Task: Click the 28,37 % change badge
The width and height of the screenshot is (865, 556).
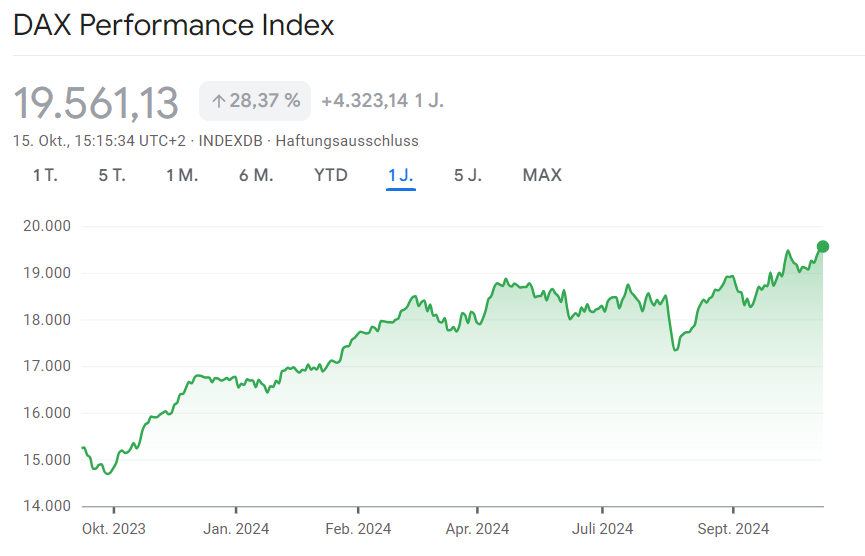Action: tap(255, 101)
